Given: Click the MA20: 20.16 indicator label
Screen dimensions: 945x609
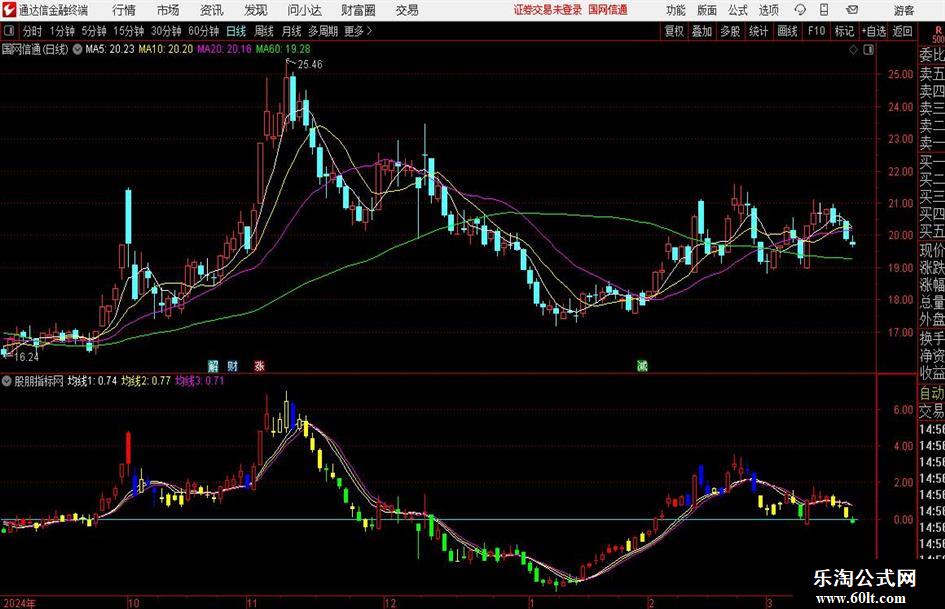Looking at the screenshot, I should point(224,49).
